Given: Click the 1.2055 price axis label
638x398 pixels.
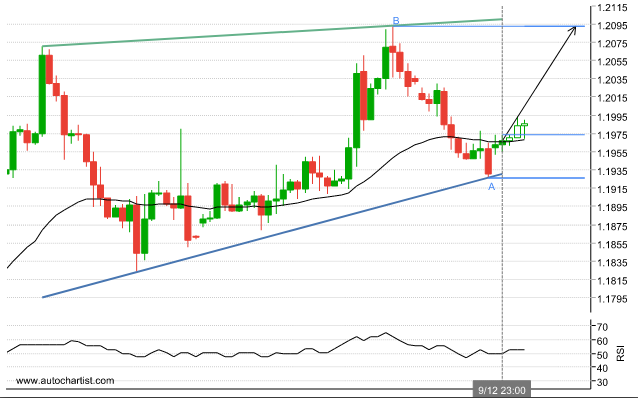Looking at the screenshot, I should point(612,62).
